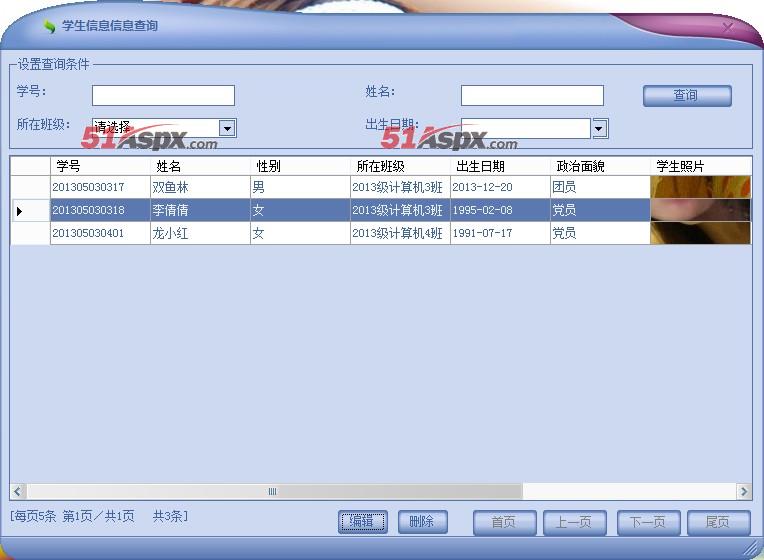Click the 学生照片 column header

coord(701,166)
